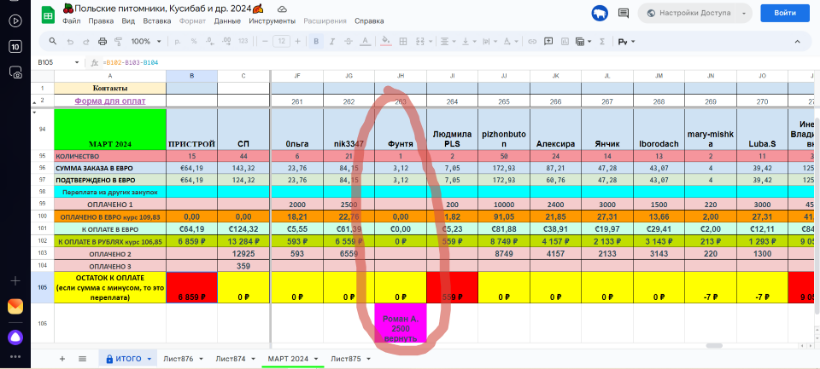Open the search the menus magnifier
The image size is (820, 369).
pyautogui.click(x=52, y=41)
